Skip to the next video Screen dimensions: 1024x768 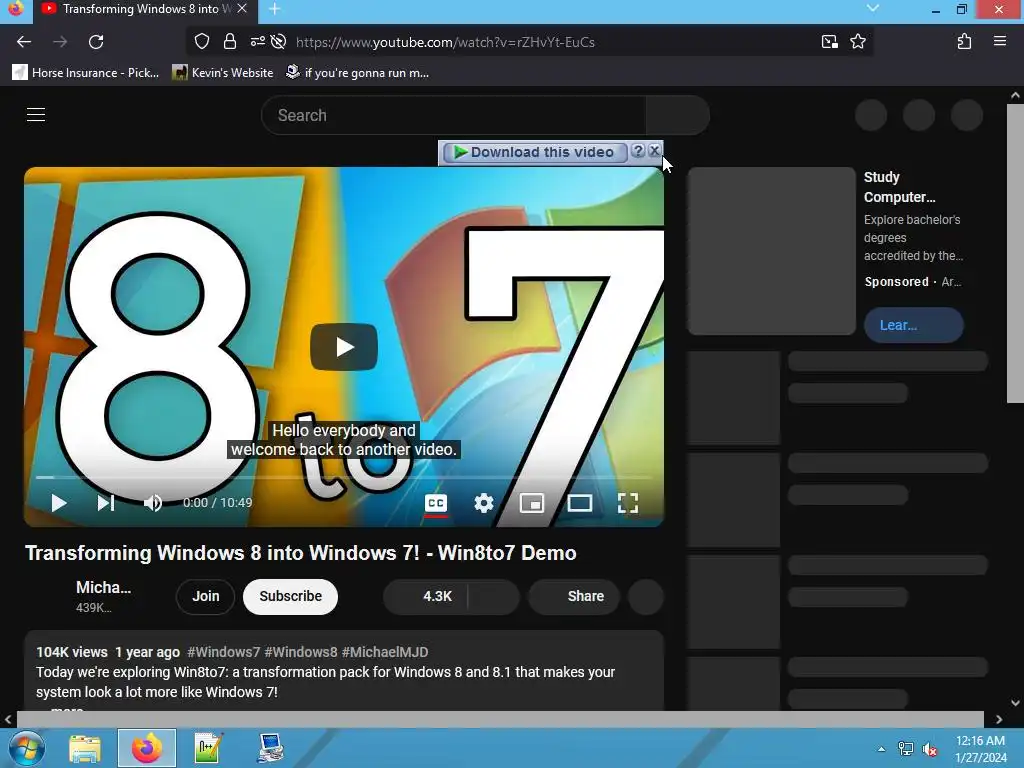[x=106, y=503]
